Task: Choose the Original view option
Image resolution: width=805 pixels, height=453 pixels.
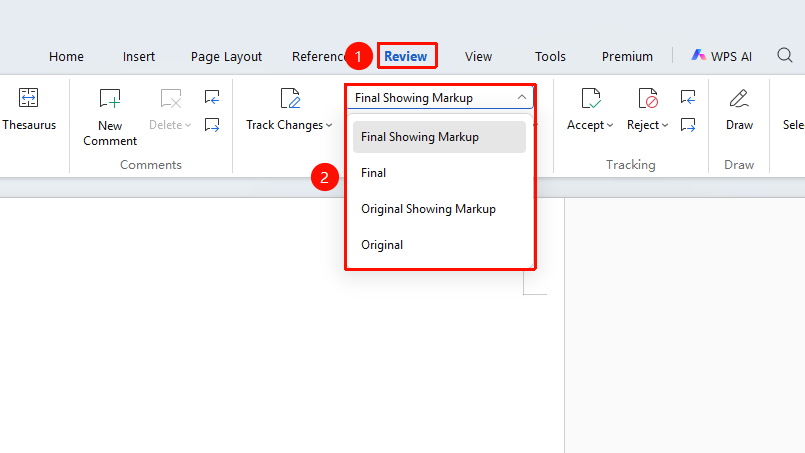Action: pos(439,245)
